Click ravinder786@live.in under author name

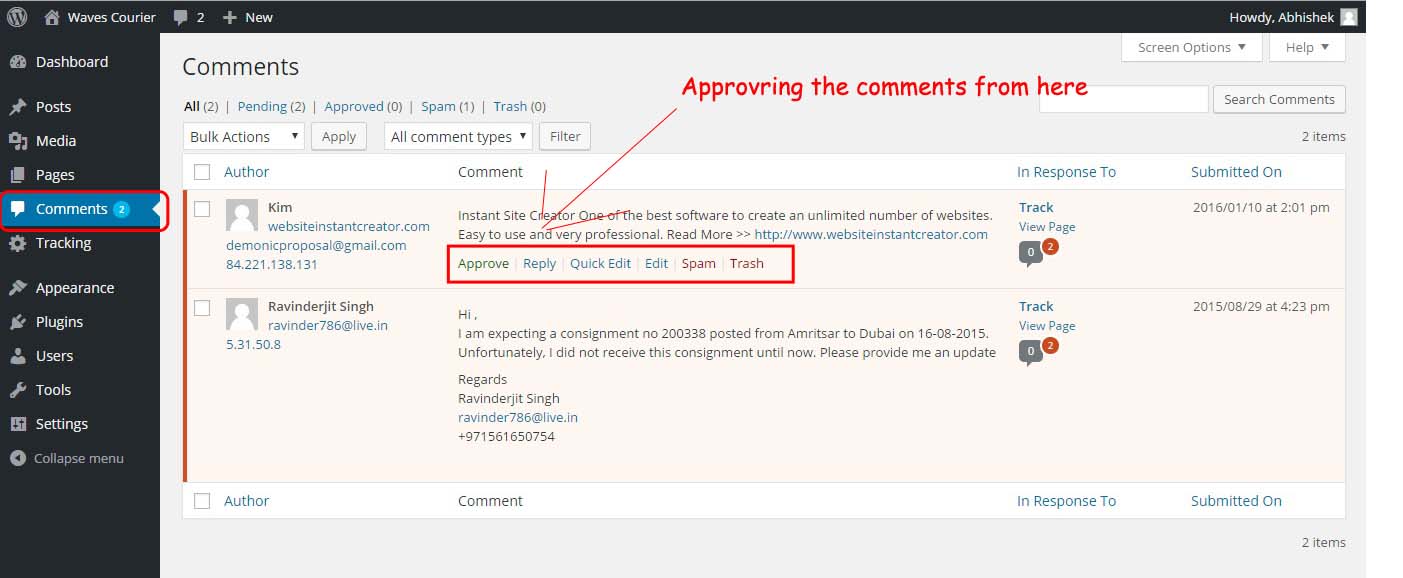click(x=328, y=325)
